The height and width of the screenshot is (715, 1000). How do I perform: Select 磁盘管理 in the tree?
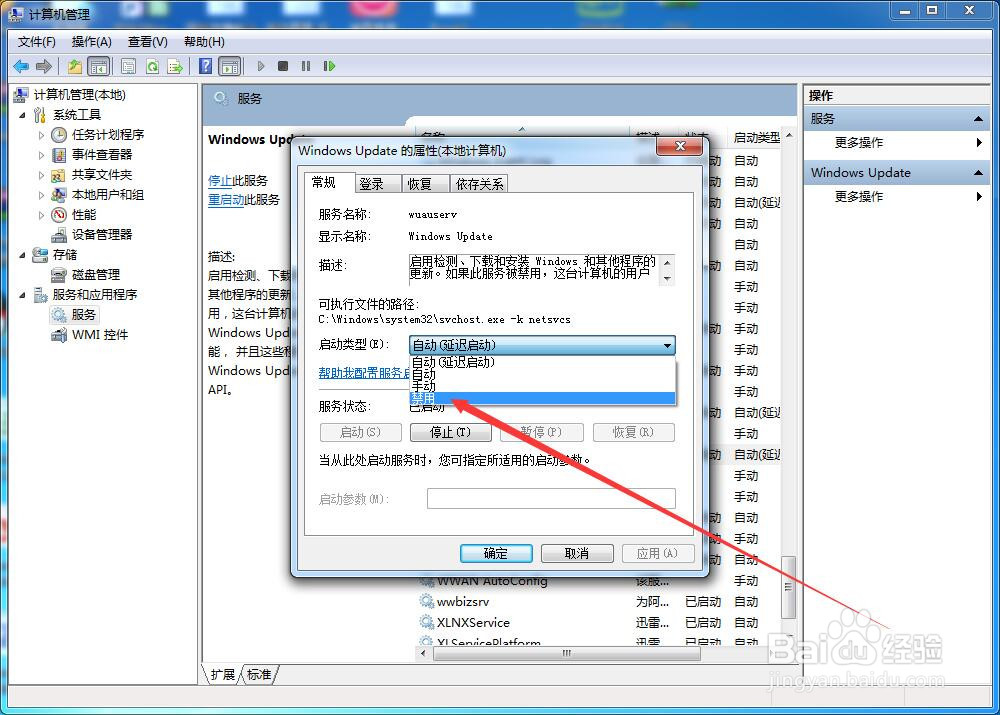click(96, 274)
